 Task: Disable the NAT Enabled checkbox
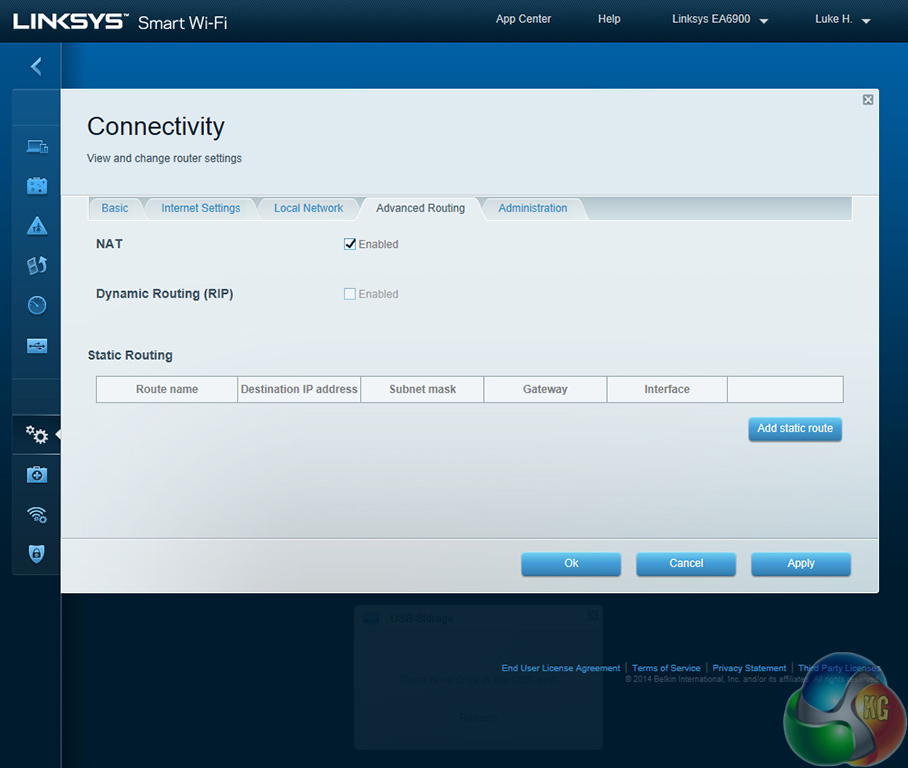[x=350, y=244]
